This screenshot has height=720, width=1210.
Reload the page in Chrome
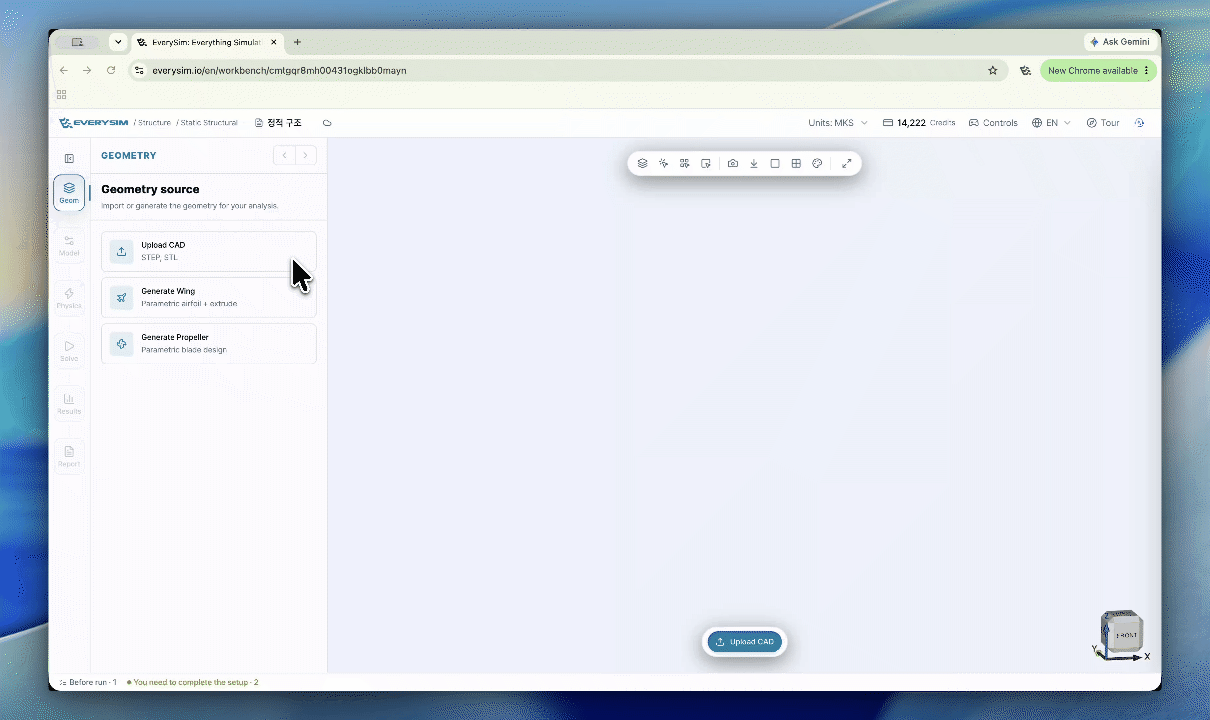point(111,71)
